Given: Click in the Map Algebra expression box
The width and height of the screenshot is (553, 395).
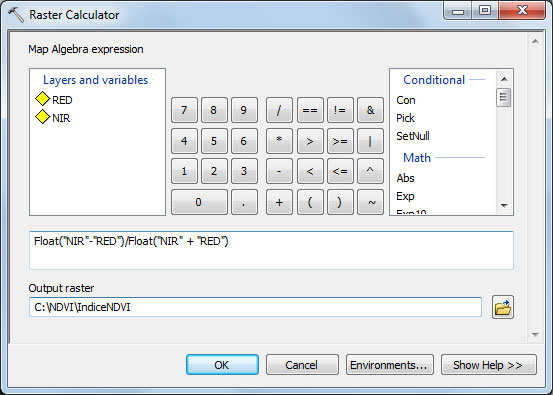Looking at the screenshot, I should point(271,250).
